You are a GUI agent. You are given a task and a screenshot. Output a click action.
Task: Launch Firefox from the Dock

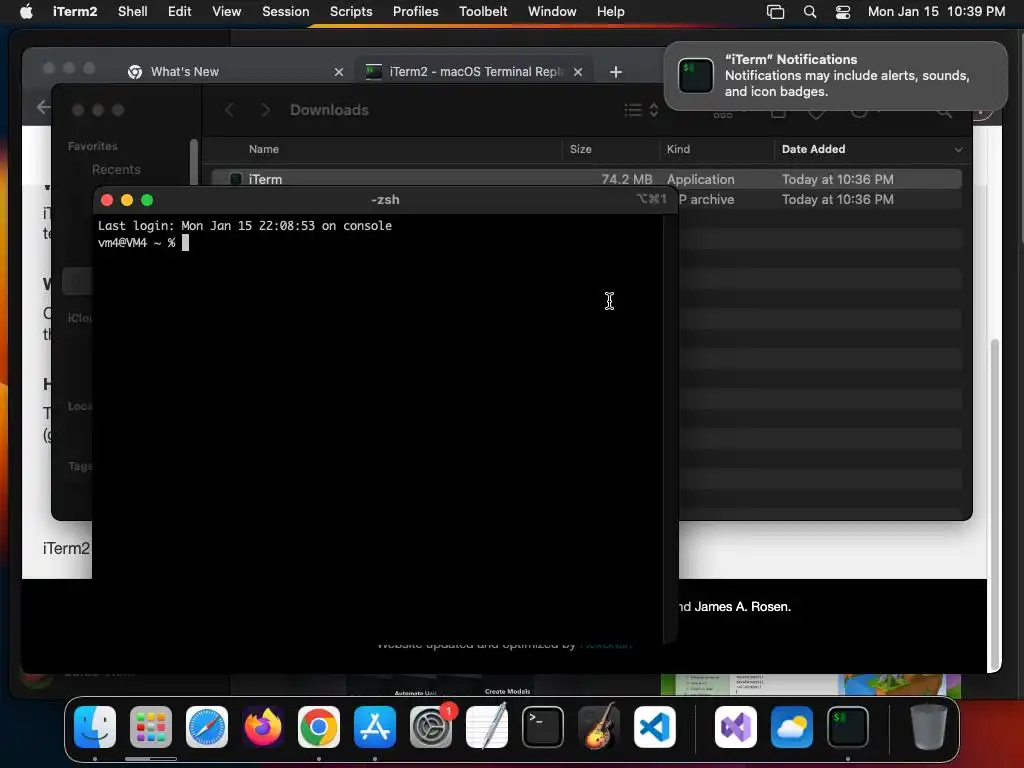coord(263,727)
